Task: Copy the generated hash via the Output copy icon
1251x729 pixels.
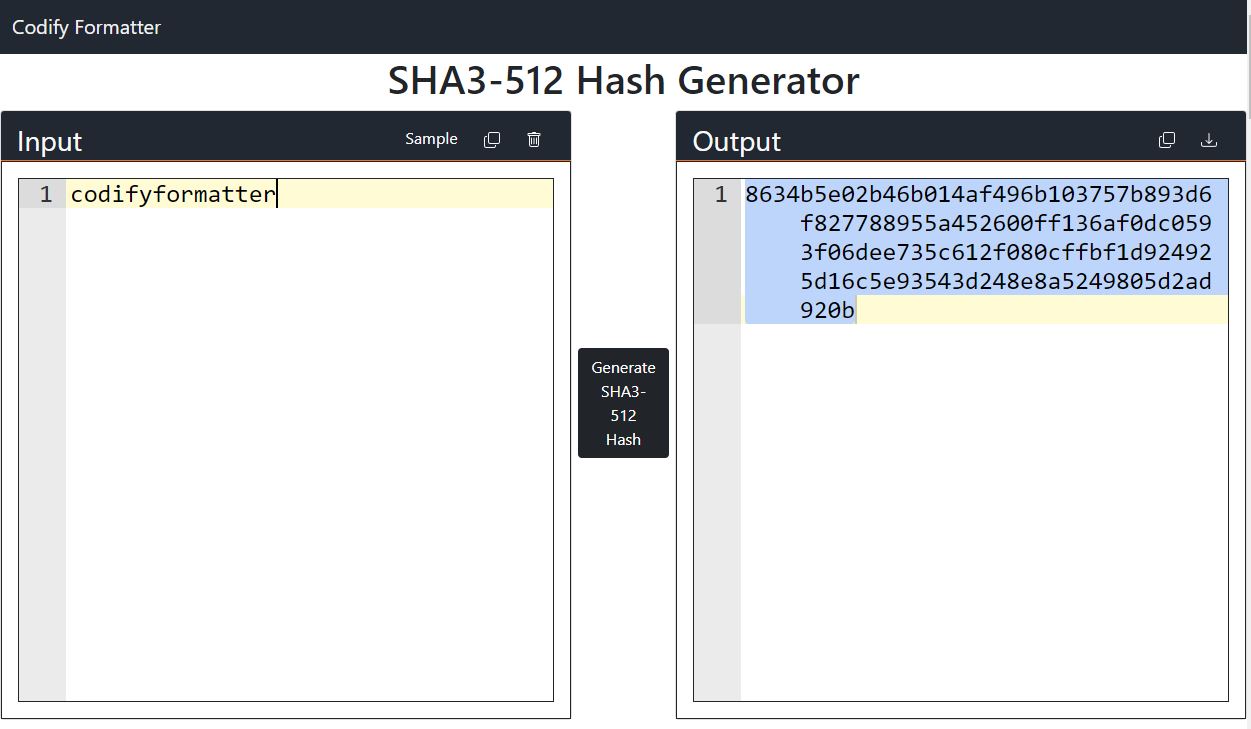Action: (1167, 139)
